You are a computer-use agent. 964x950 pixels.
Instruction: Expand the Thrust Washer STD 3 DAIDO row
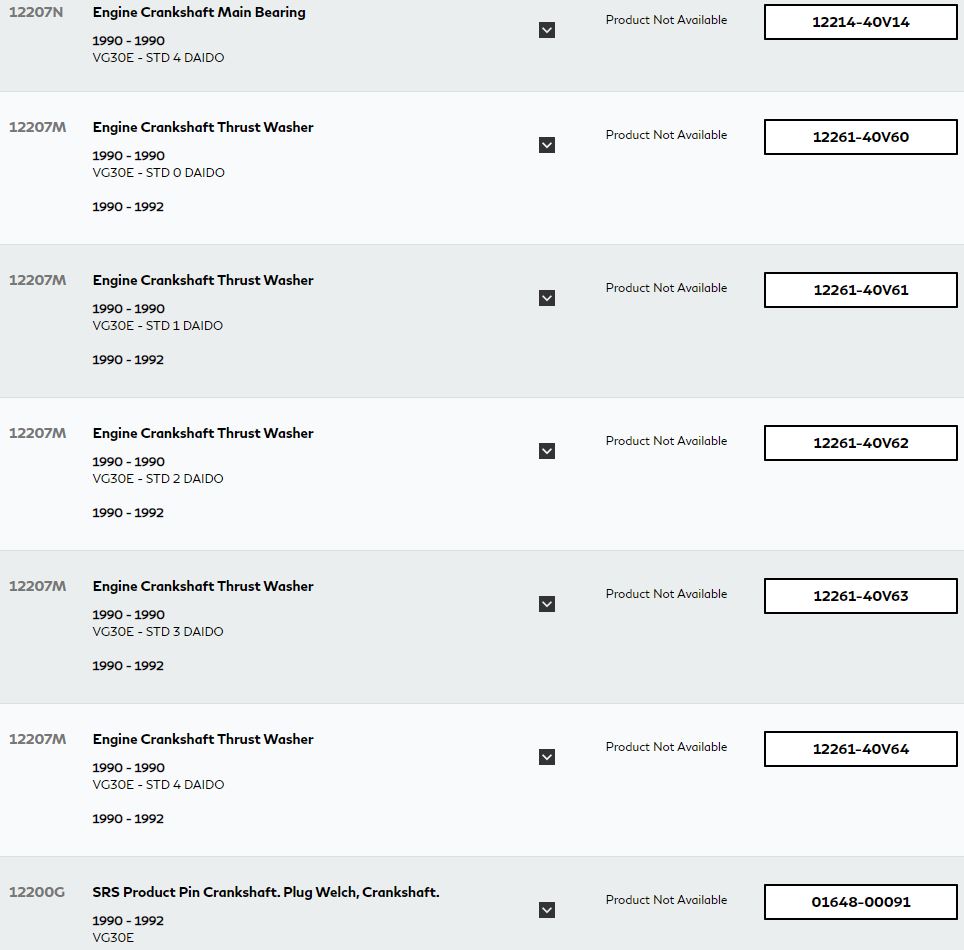pyautogui.click(x=547, y=604)
